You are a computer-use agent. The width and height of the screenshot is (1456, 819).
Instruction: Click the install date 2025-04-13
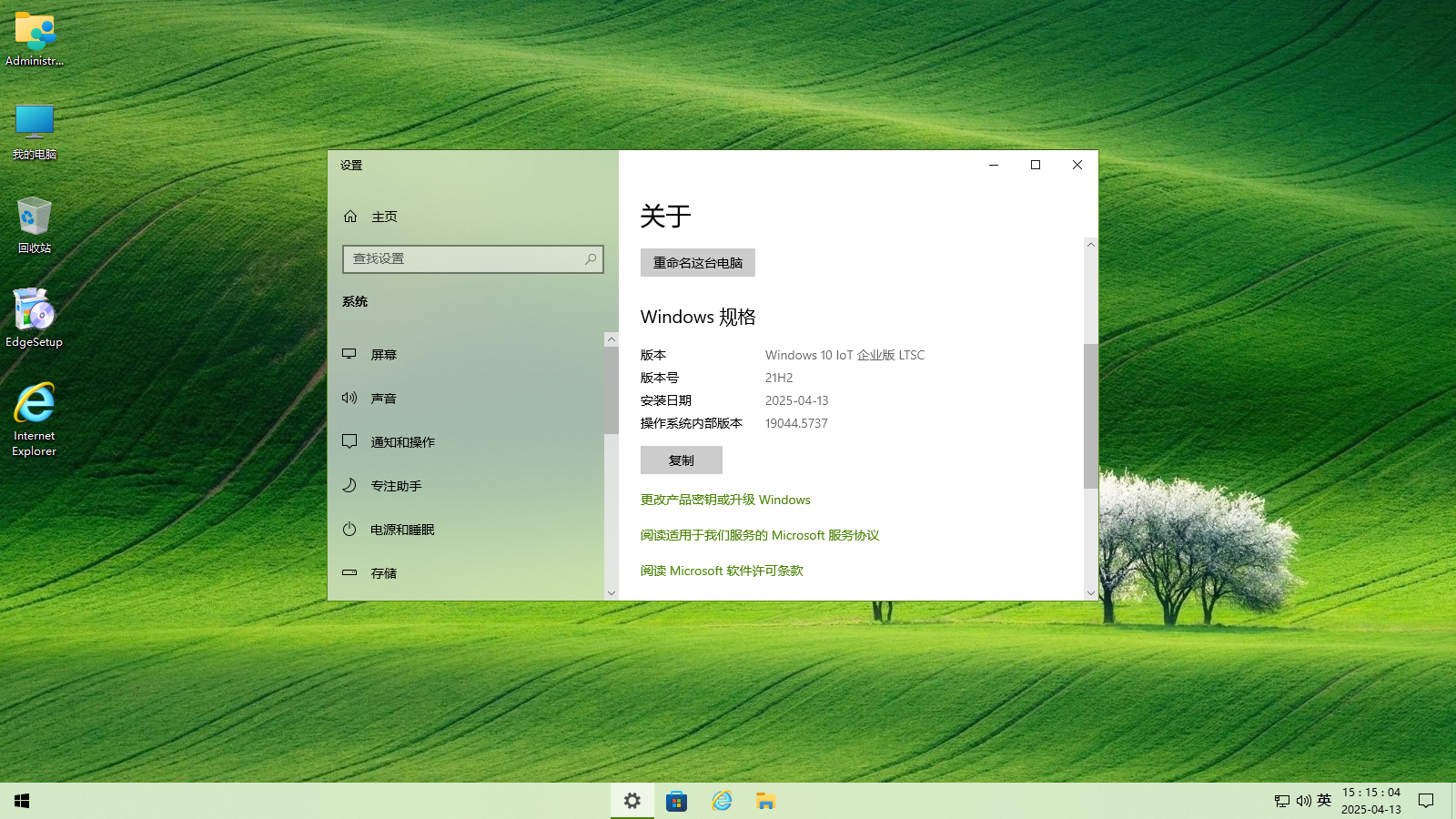tap(797, 400)
